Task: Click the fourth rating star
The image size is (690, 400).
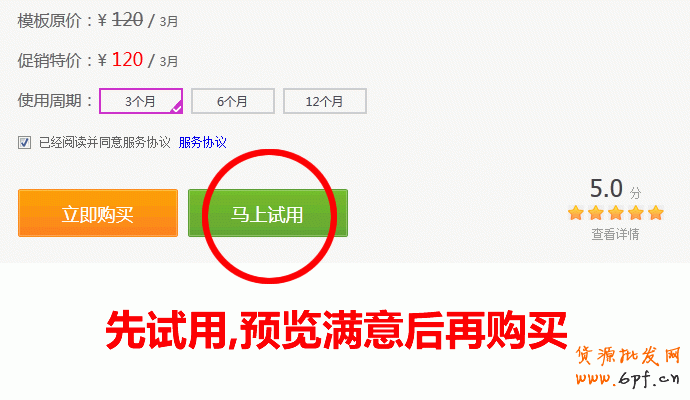Action: click(x=636, y=213)
